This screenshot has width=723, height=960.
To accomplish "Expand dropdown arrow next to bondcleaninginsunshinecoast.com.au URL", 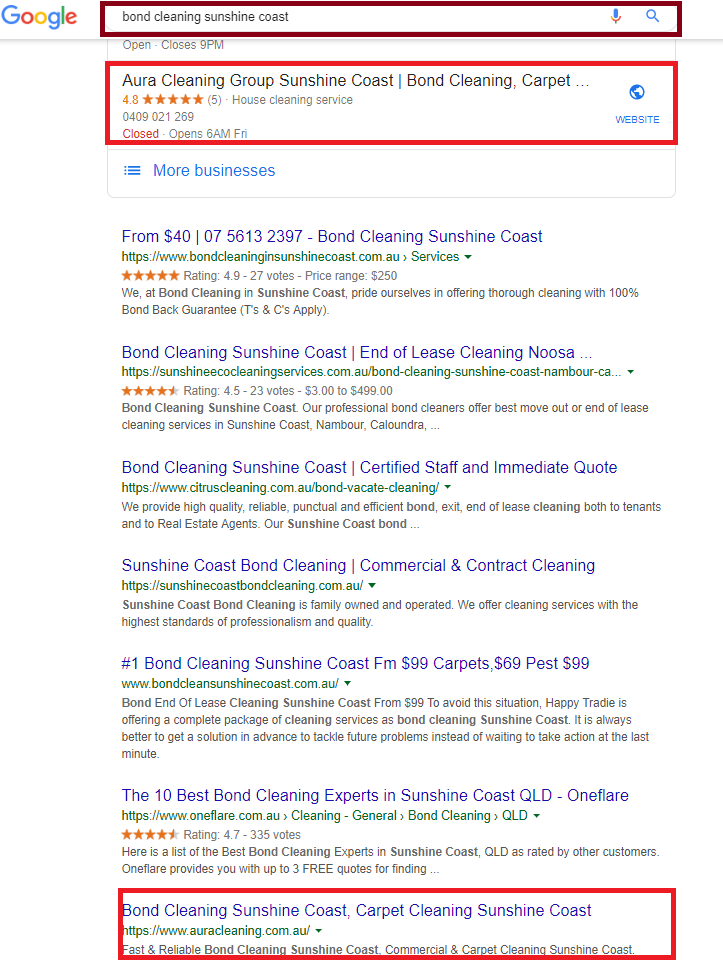I will 468,257.
